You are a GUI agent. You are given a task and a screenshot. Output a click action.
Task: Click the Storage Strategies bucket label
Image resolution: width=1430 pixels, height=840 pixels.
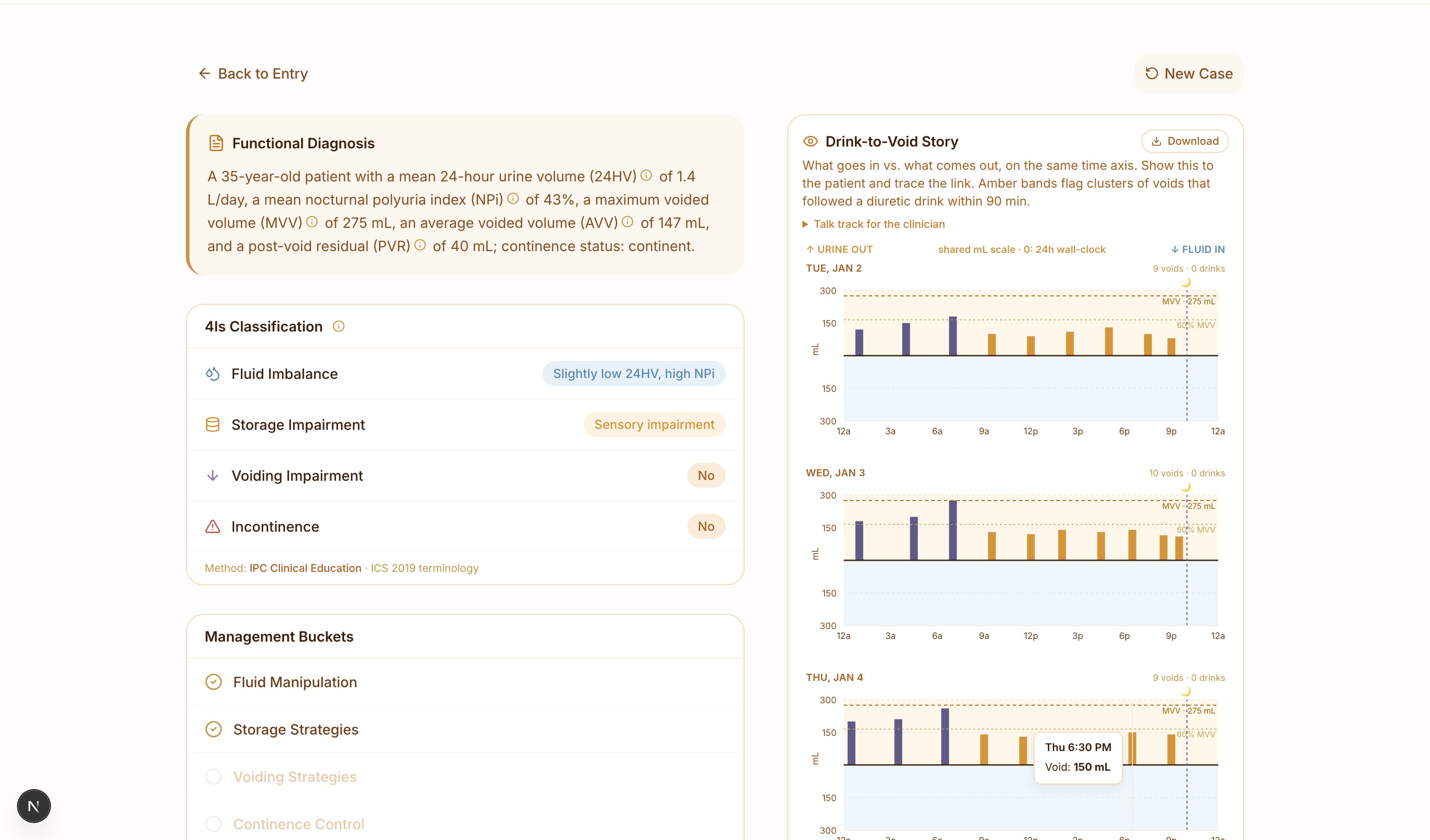tap(296, 729)
